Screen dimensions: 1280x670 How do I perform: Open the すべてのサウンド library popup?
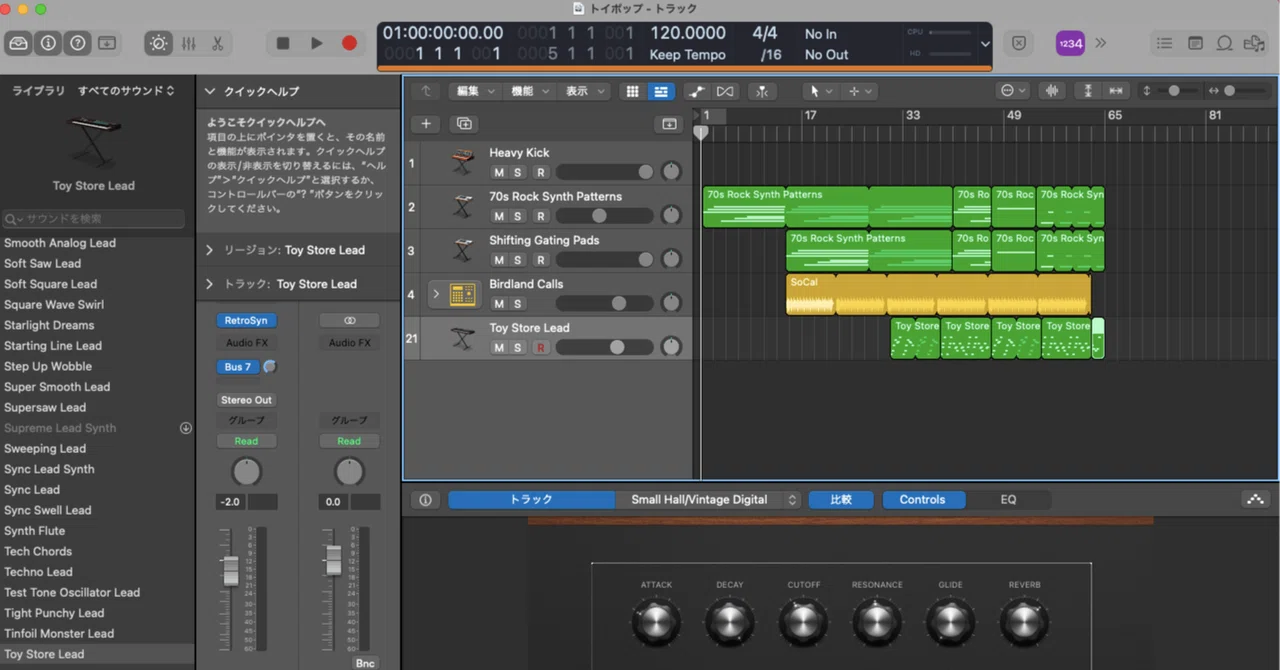point(126,91)
